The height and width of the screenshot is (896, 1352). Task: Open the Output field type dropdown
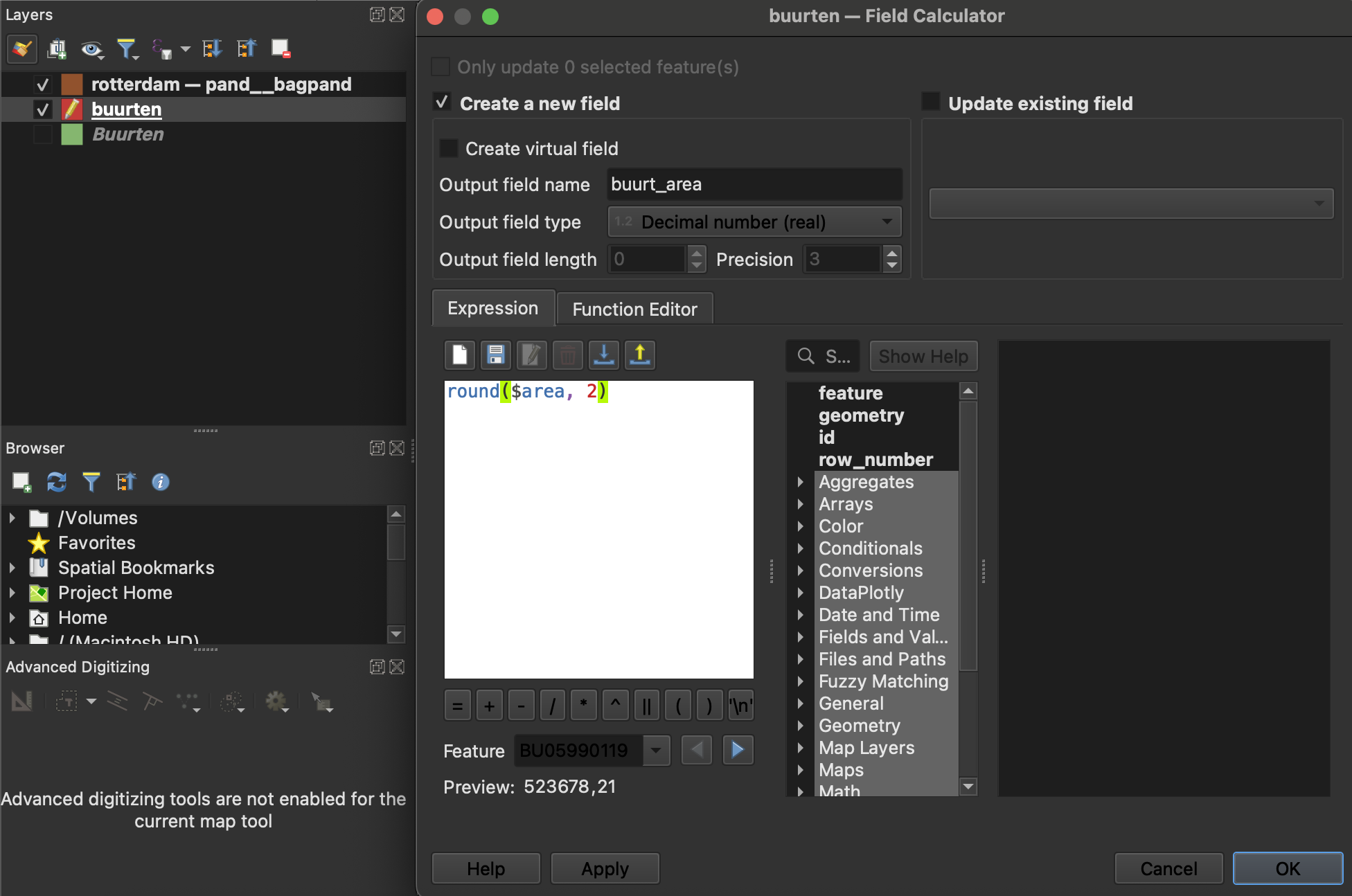(x=754, y=222)
